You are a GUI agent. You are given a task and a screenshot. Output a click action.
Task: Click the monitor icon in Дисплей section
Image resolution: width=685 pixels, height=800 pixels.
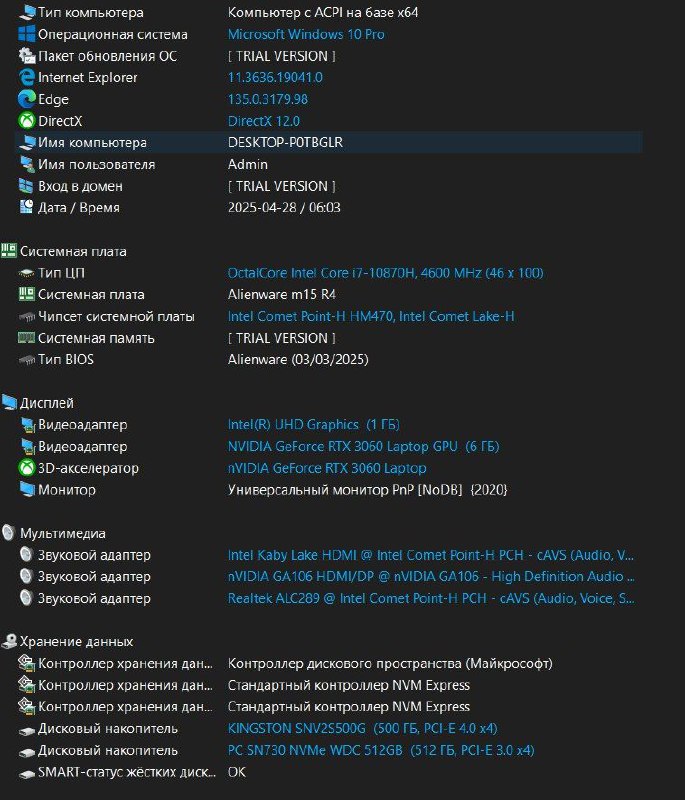tap(27, 489)
